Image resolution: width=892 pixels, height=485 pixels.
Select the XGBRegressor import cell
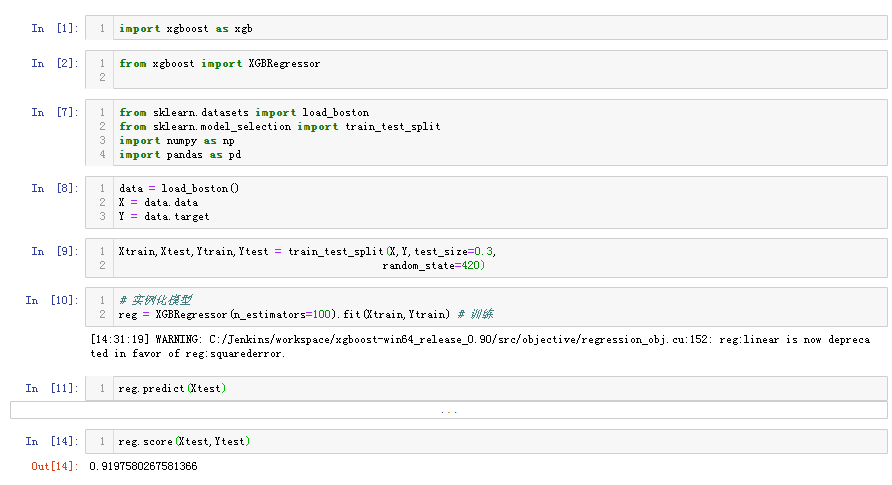click(x=220, y=63)
